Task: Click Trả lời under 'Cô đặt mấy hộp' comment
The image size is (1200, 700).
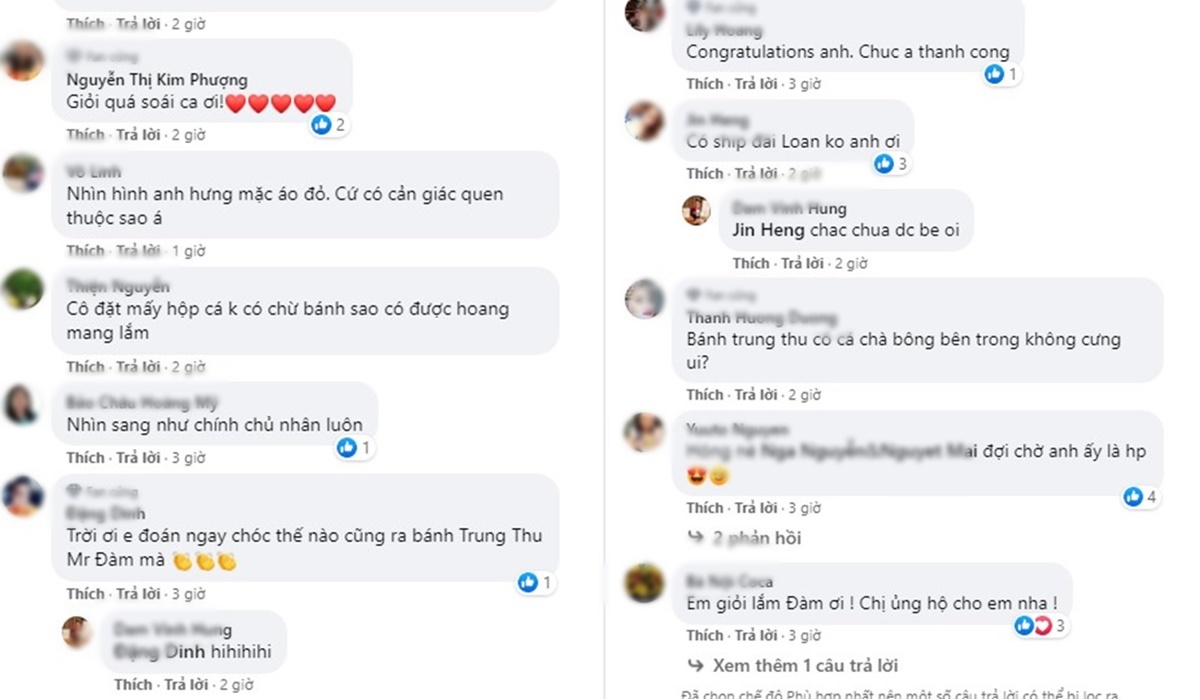Action: tap(138, 366)
